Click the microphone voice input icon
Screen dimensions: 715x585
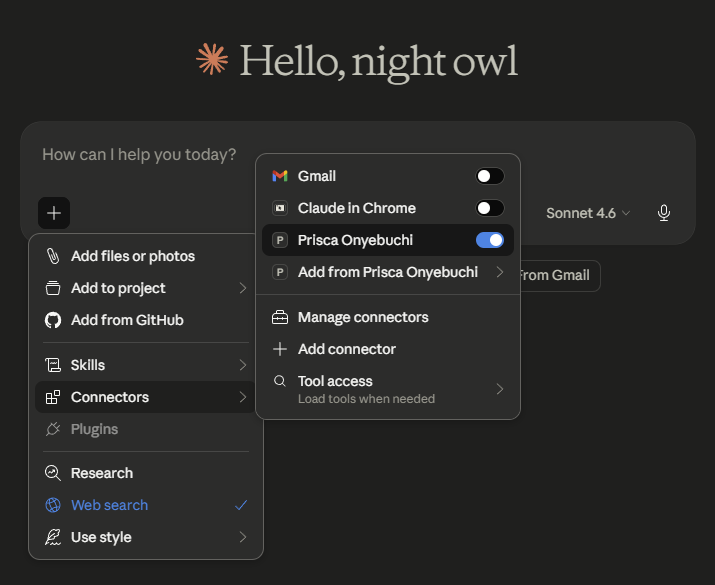point(664,213)
